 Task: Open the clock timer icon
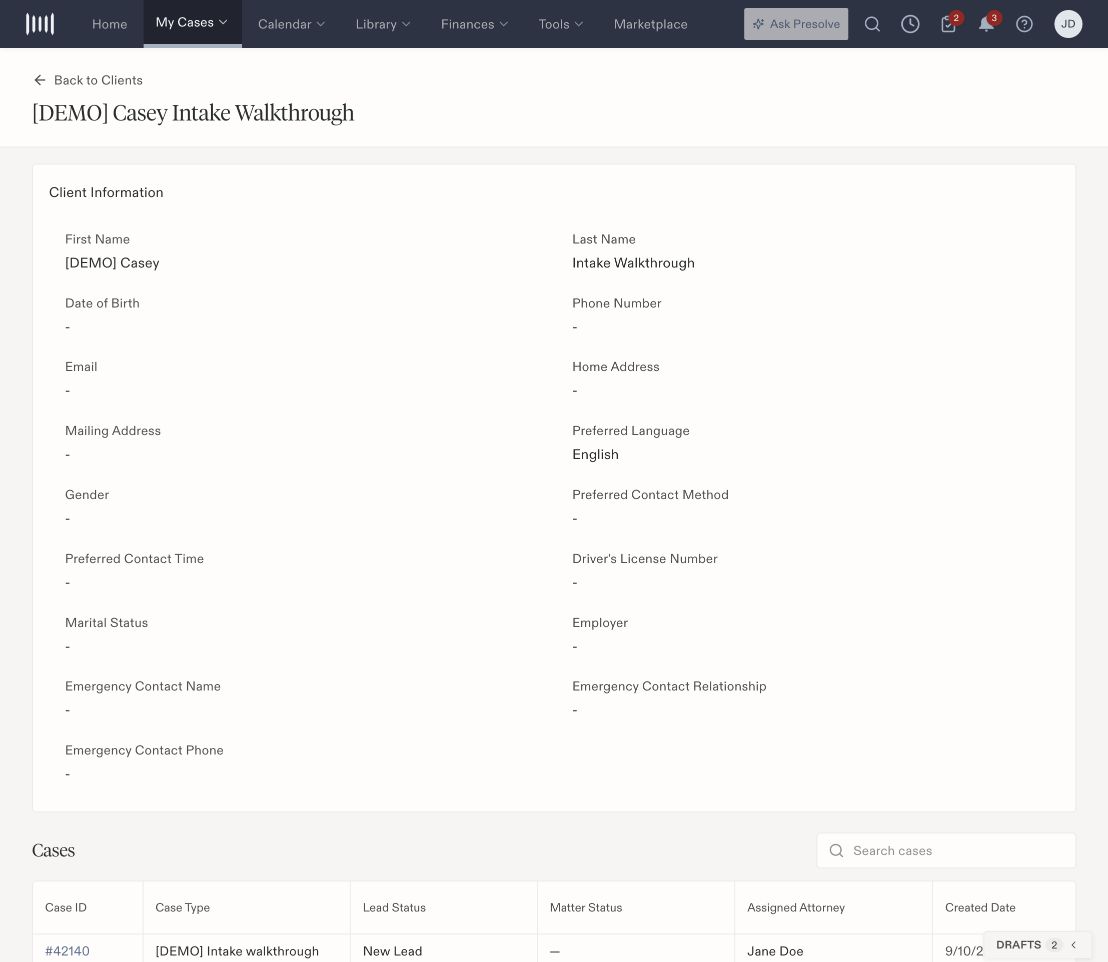[x=910, y=24]
